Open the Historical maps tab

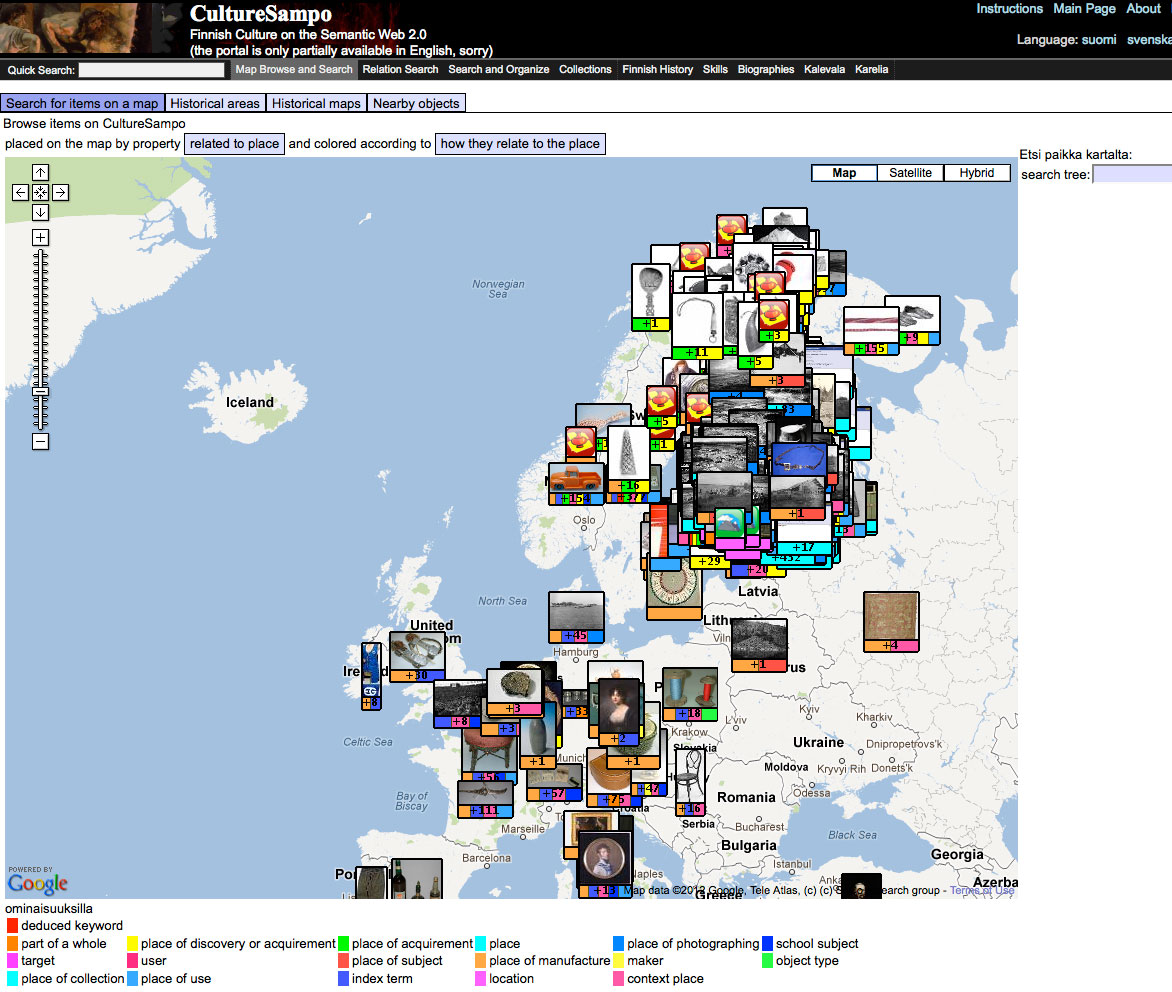tap(316, 103)
